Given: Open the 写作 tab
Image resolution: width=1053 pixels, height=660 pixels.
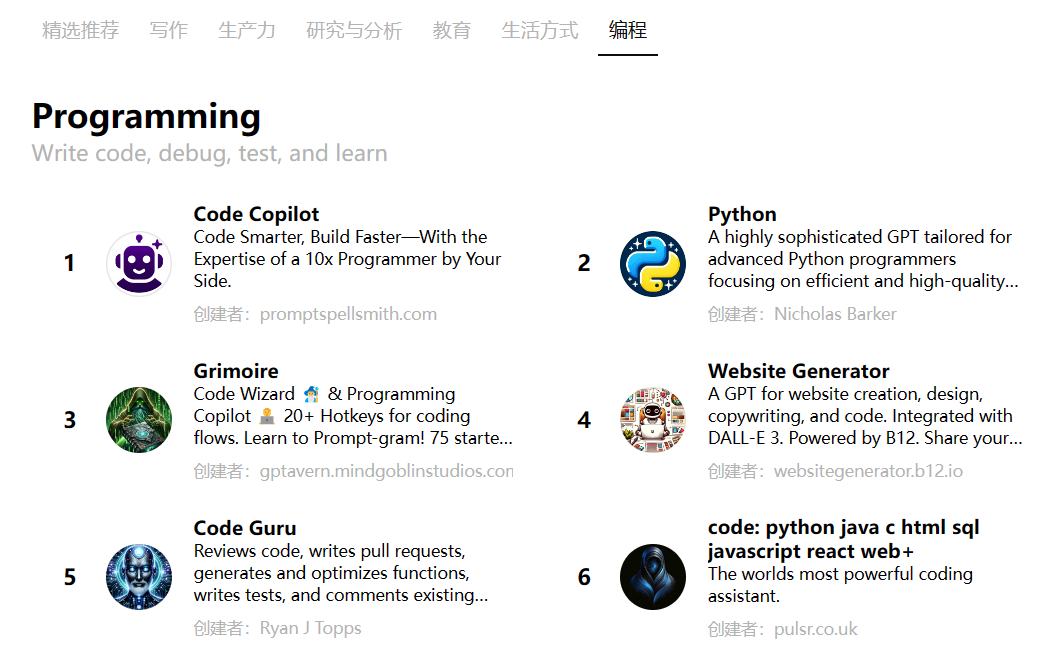Looking at the screenshot, I should click(168, 30).
